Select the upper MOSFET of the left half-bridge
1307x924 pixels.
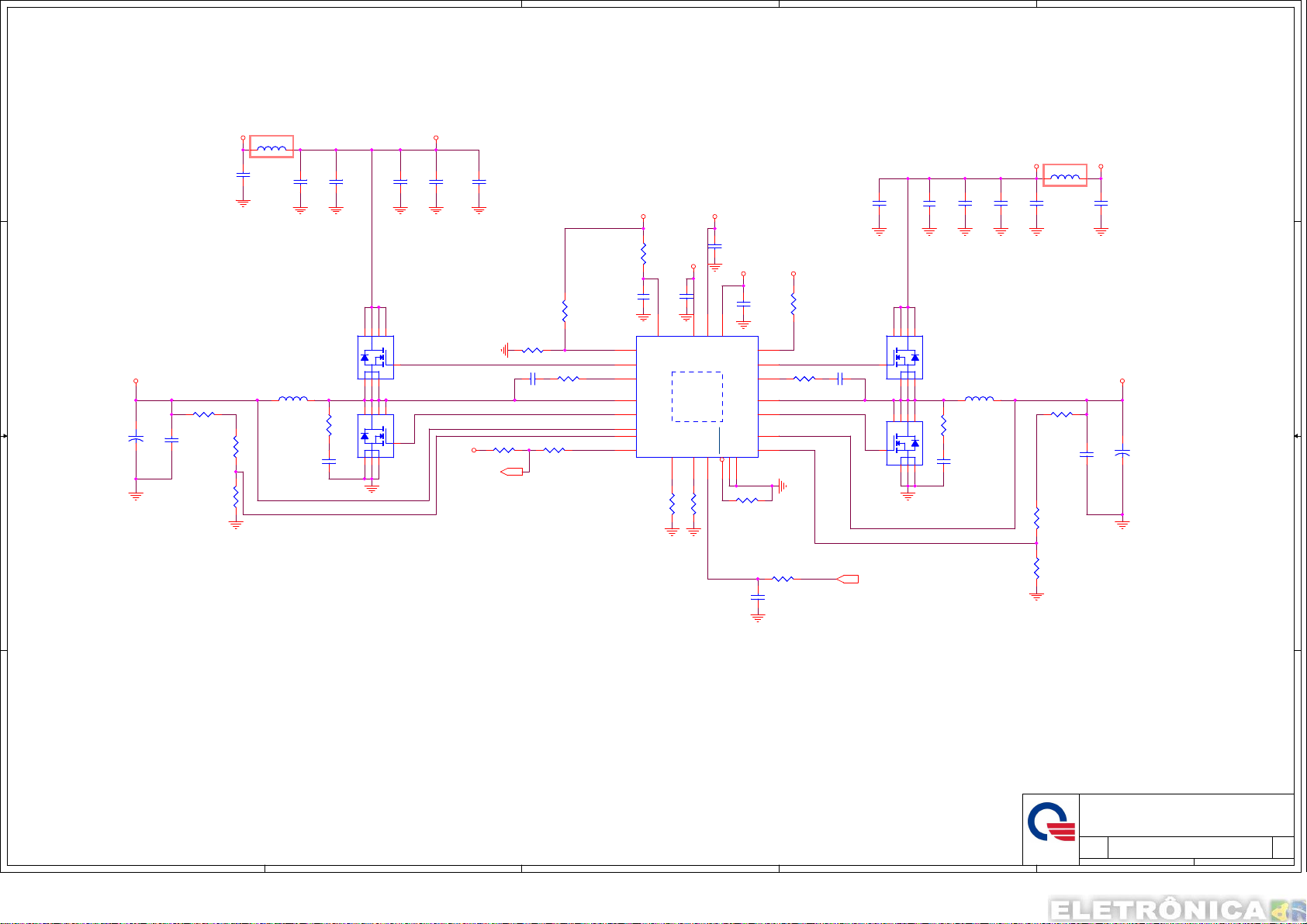click(x=375, y=358)
